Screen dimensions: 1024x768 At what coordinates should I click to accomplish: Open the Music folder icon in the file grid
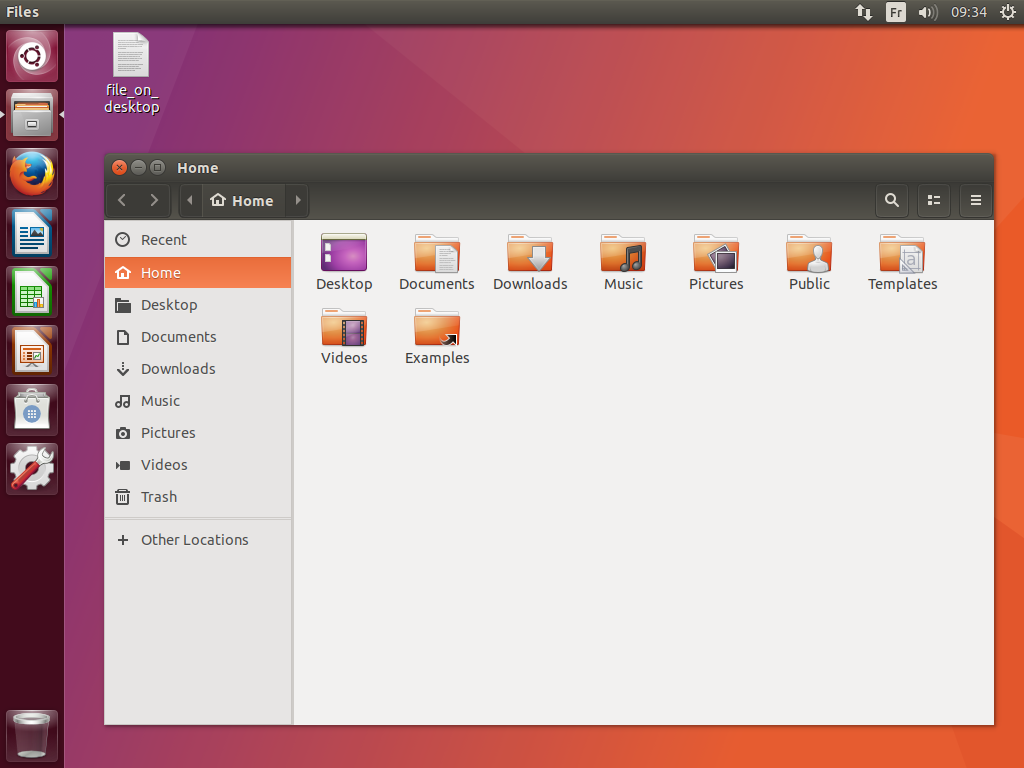(x=623, y=253)
